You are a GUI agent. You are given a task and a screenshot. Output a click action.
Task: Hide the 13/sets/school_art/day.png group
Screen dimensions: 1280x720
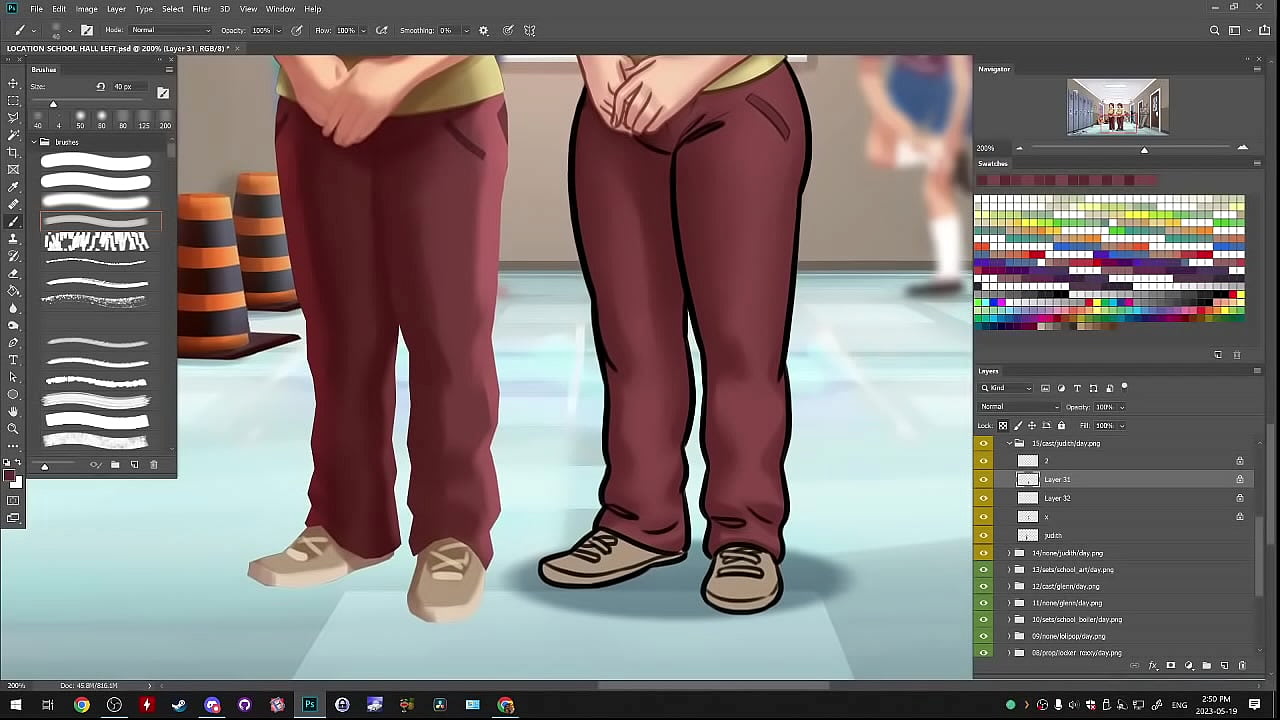pyautogui.click(x=984, y=570)
